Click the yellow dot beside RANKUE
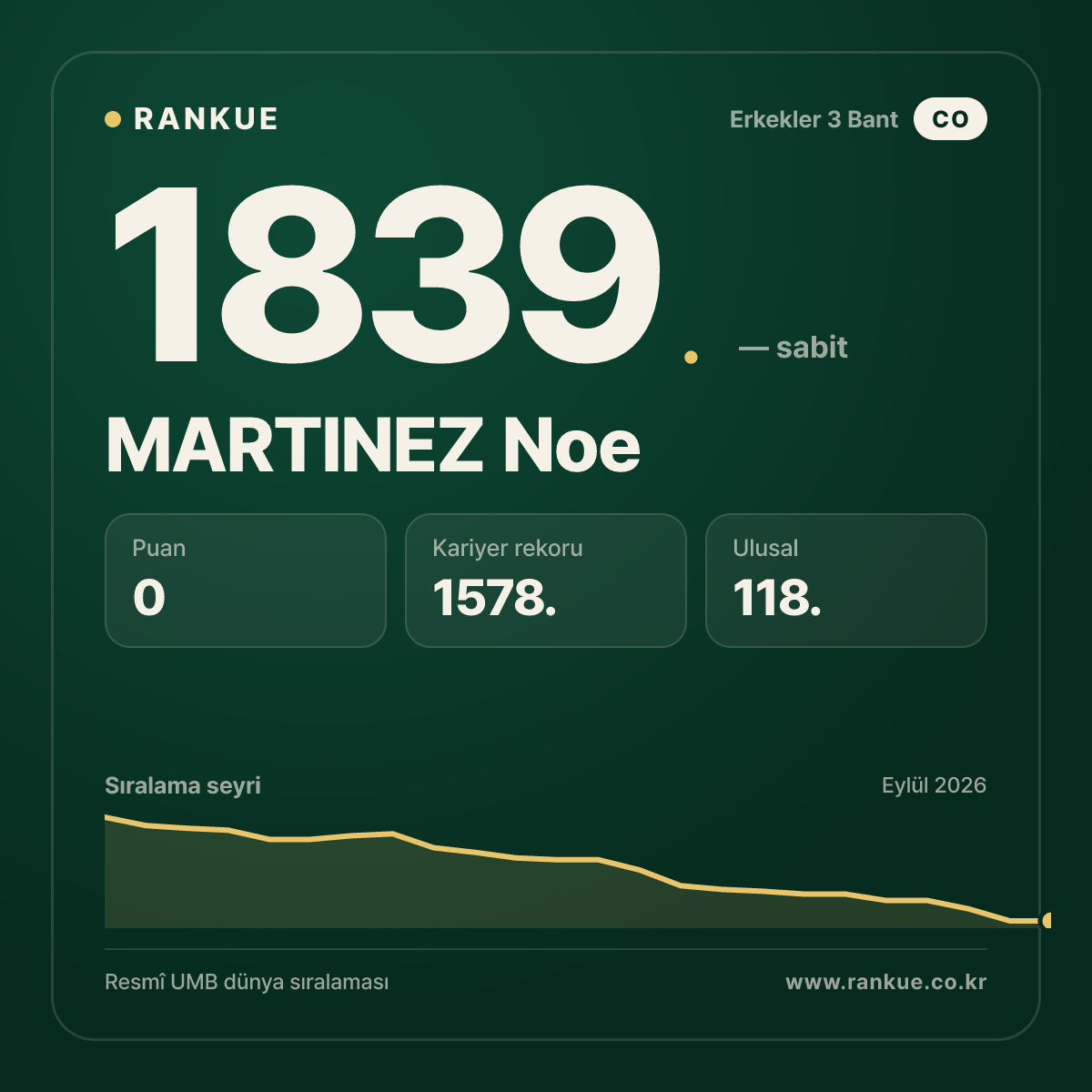The width and height of the screenshot is (1092, 1092). tap(113, 119)
